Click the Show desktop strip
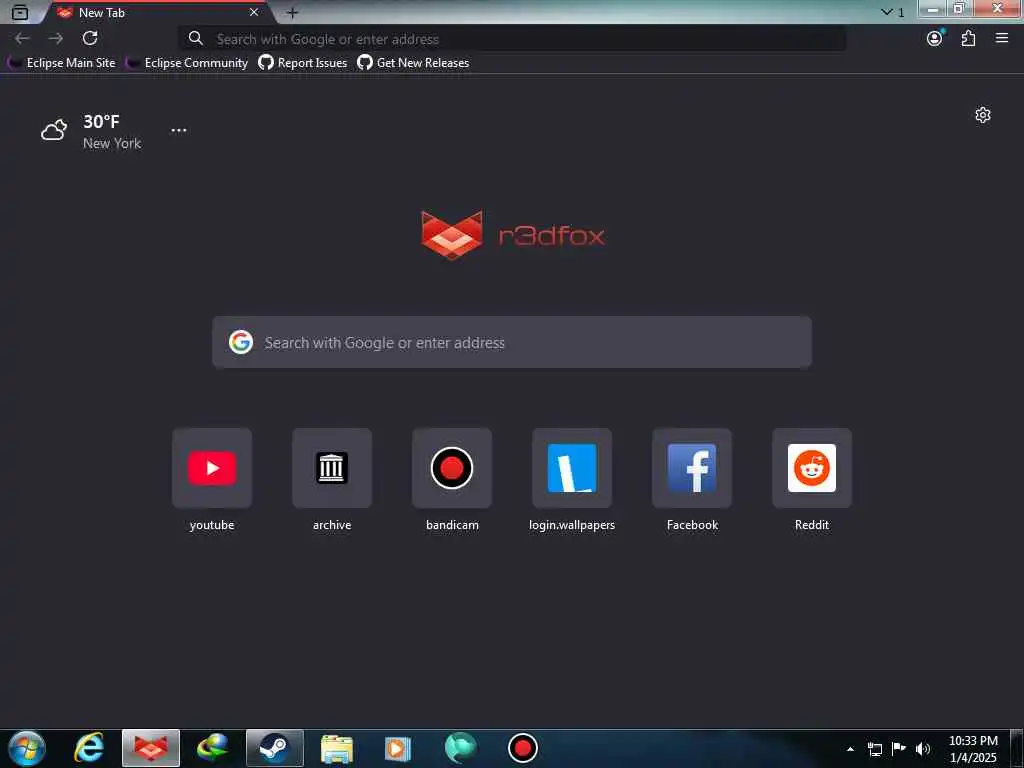 click(x=1017, y=748)
